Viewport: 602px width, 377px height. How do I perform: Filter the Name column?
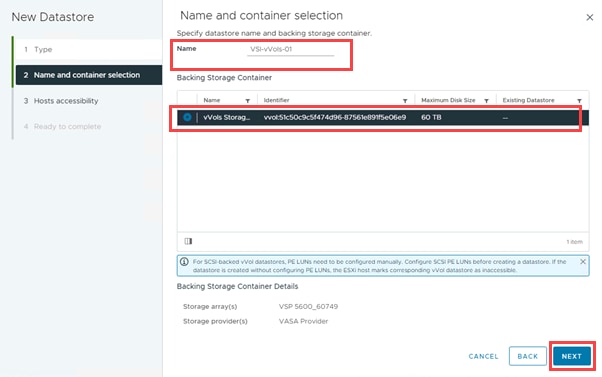(248, 101)
